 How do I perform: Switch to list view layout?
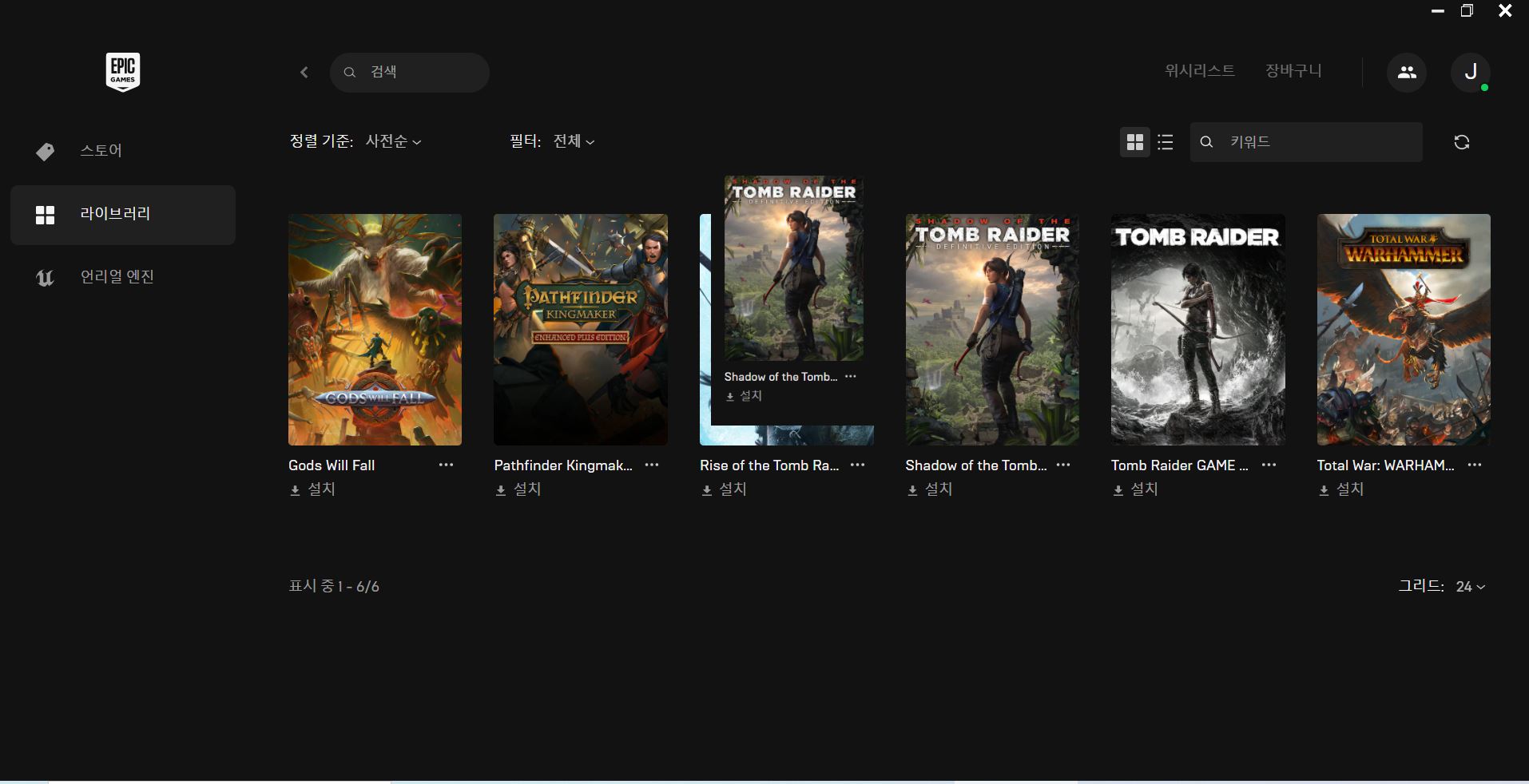pos(1166,142)
